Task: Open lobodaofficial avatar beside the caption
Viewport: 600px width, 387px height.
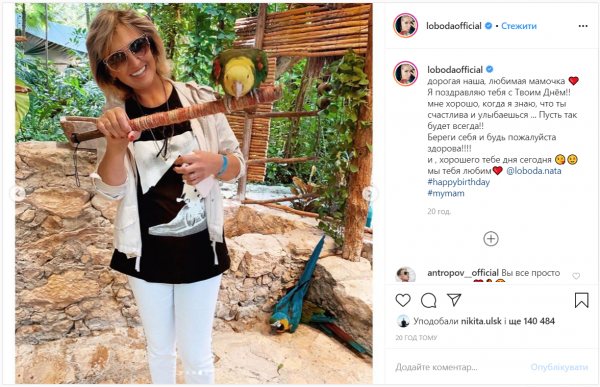Action: [x=406, y=73]
